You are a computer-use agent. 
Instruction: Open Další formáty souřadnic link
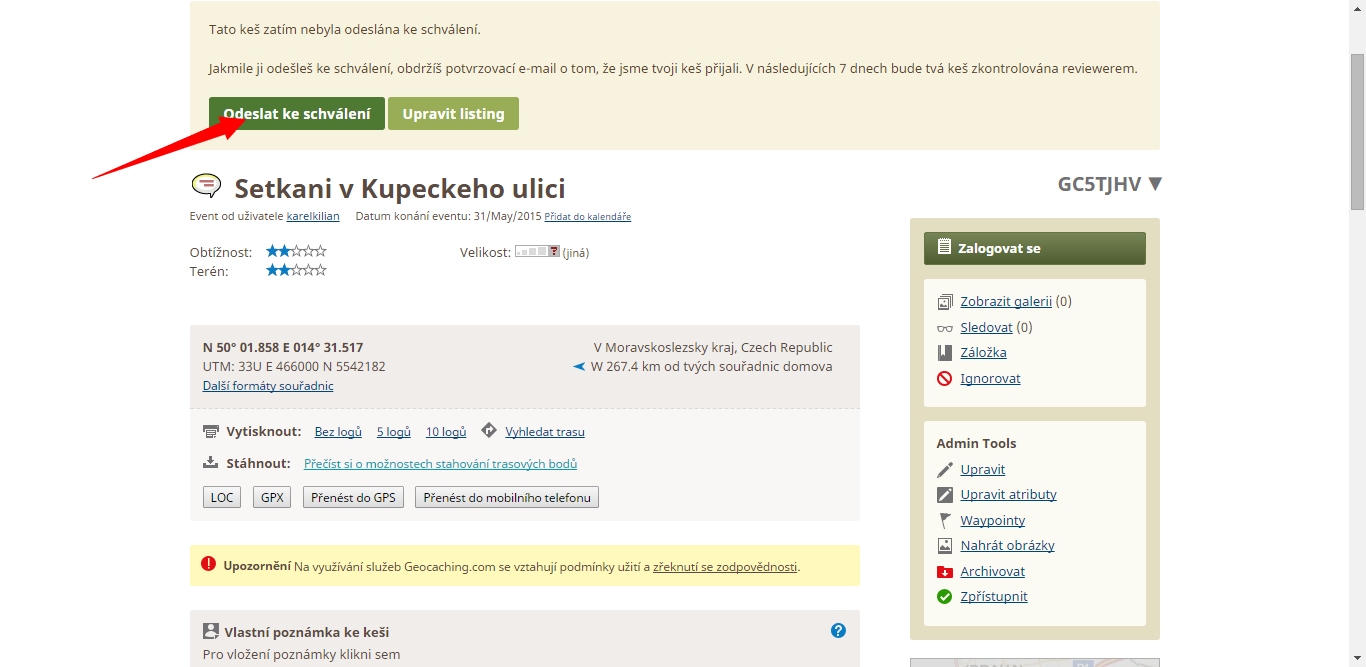[x=268, y=386]
